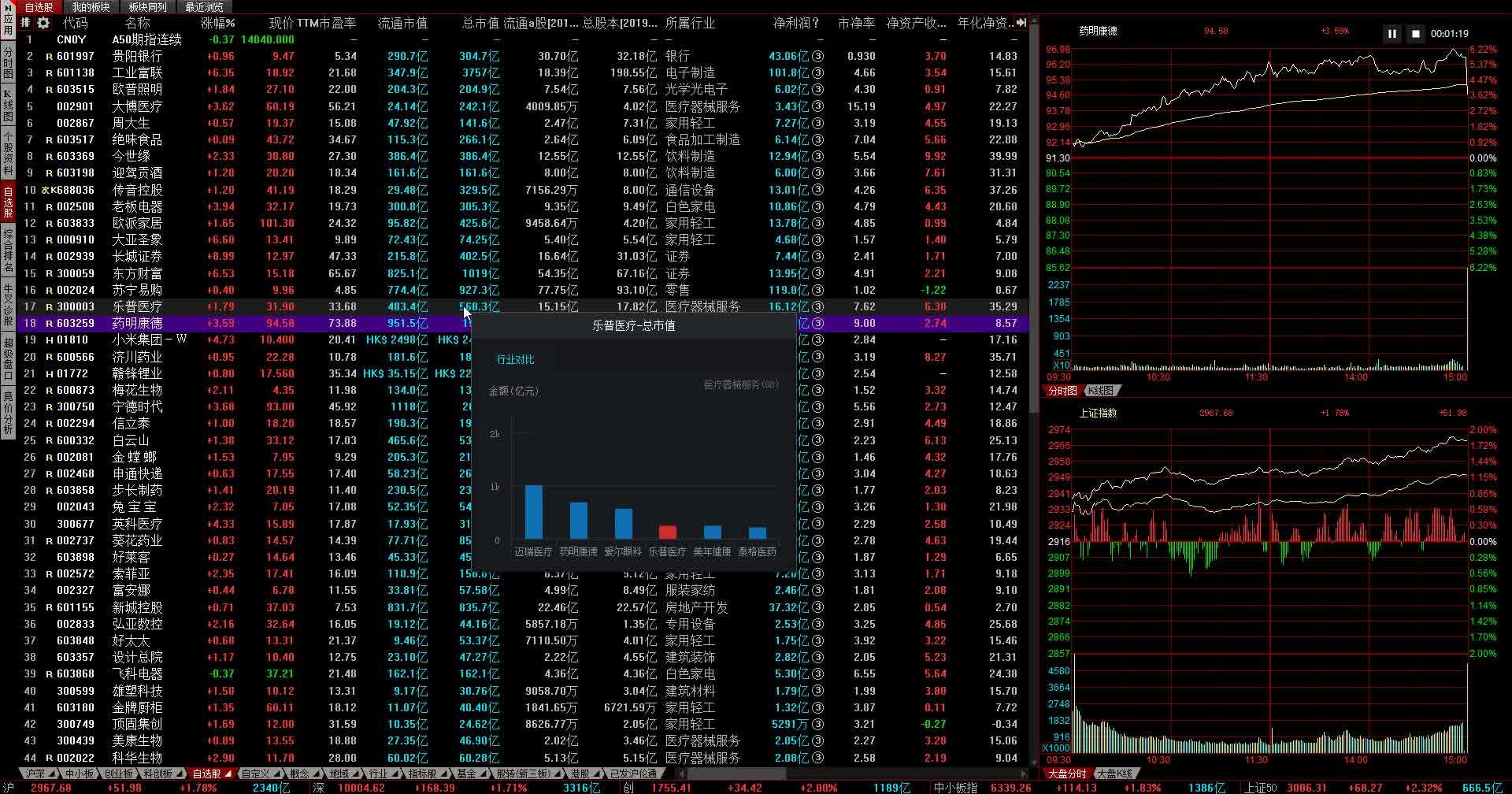Open net profit detail icon for 大博医疗
Viewport: 1512px width, 794px height.
(x=817, y=106)
